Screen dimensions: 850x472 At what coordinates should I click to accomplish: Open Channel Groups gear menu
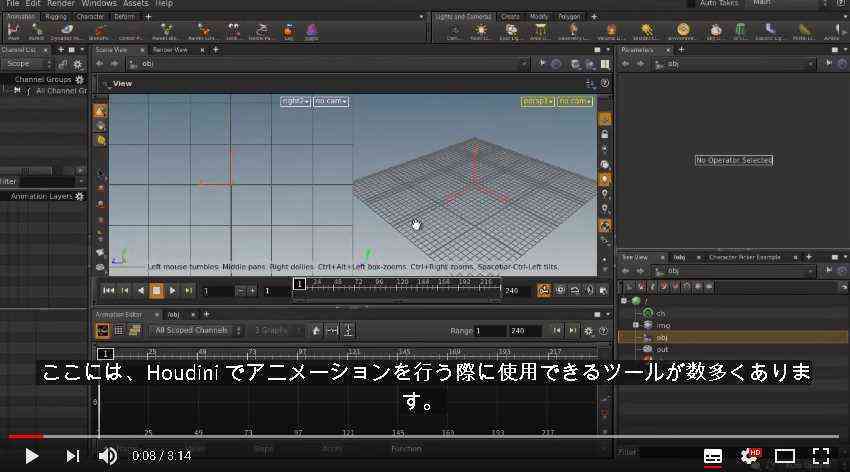[x=80, y=79]
